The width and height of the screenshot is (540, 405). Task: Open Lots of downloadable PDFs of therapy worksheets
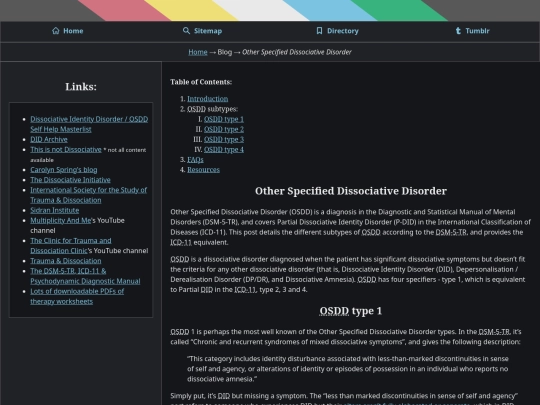coord(77,296)
